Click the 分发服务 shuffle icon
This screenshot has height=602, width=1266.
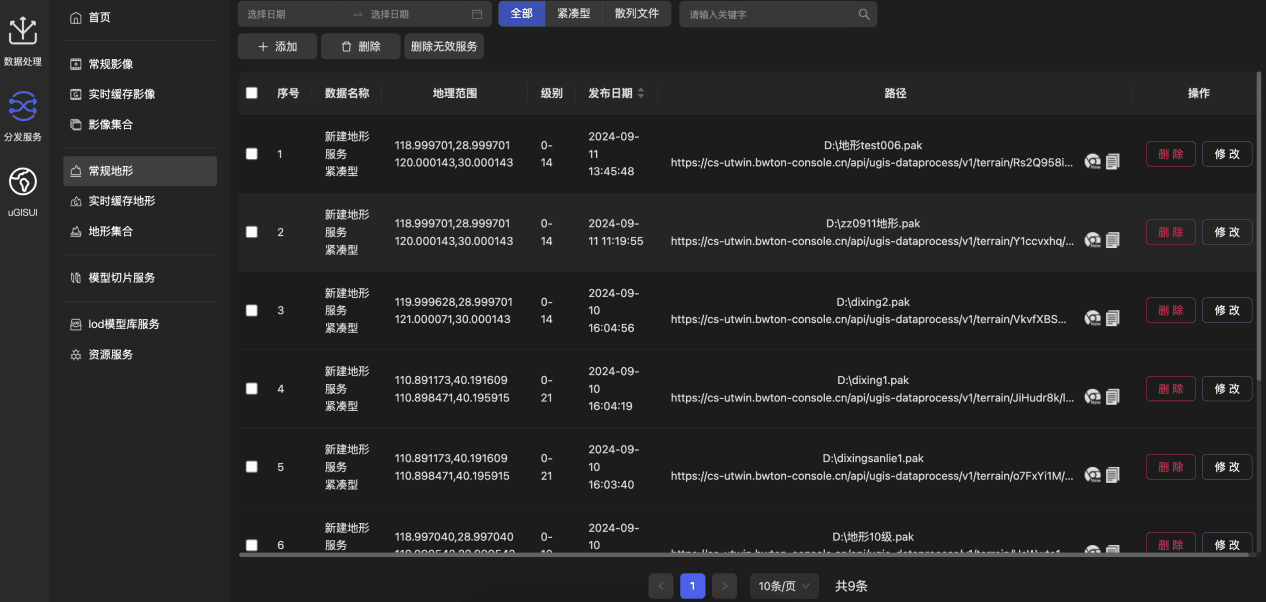[22, 105]
